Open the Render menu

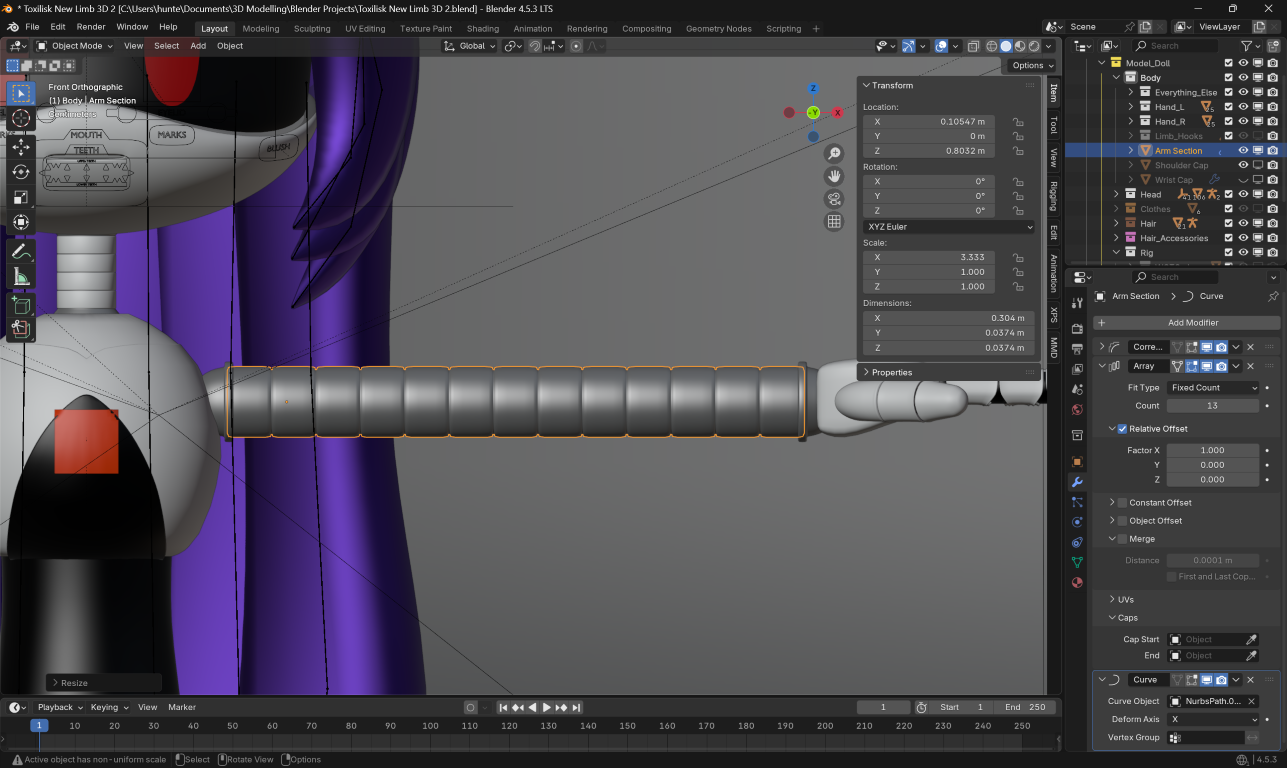click(91, 27)
